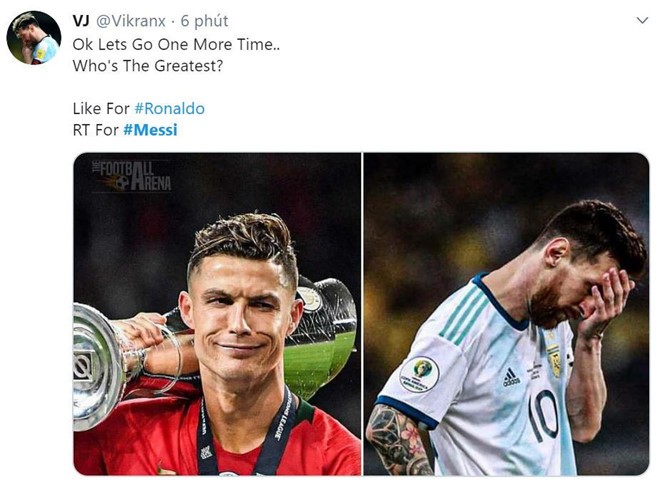
Task: Open the left photo with the trophy
Action: [217, 313]
